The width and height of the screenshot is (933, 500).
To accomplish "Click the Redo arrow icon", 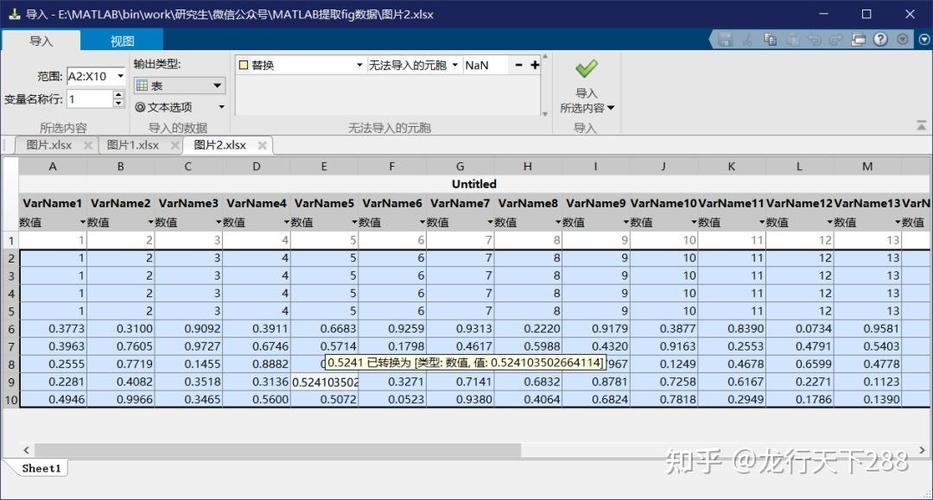I will coord(836,40).
